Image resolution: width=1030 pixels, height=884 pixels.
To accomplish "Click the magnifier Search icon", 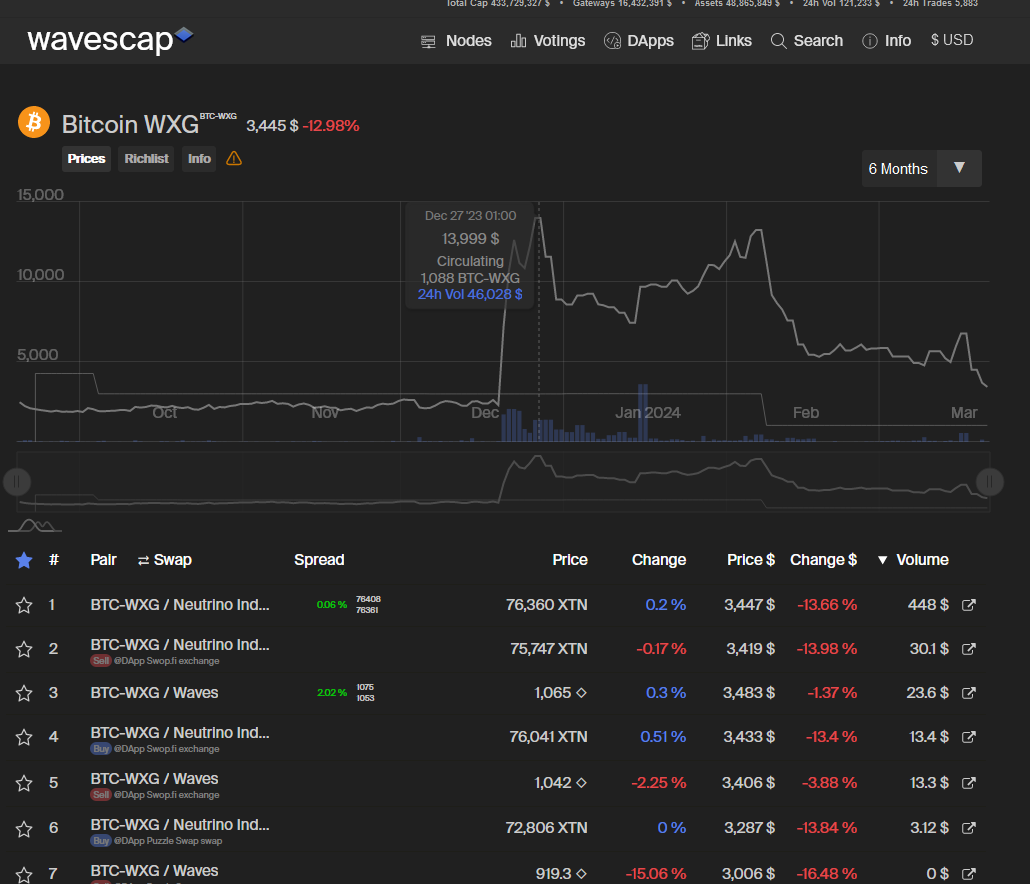I will pos(778,41).
